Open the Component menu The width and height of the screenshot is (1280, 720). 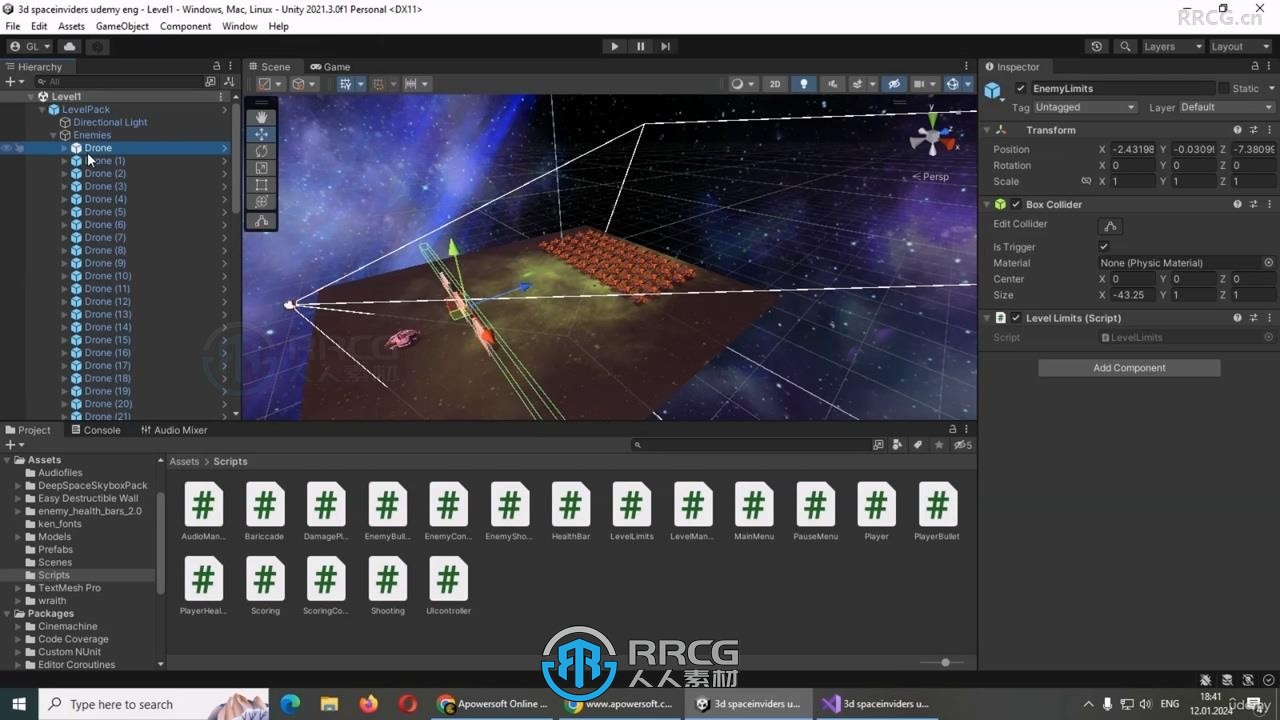185,26
